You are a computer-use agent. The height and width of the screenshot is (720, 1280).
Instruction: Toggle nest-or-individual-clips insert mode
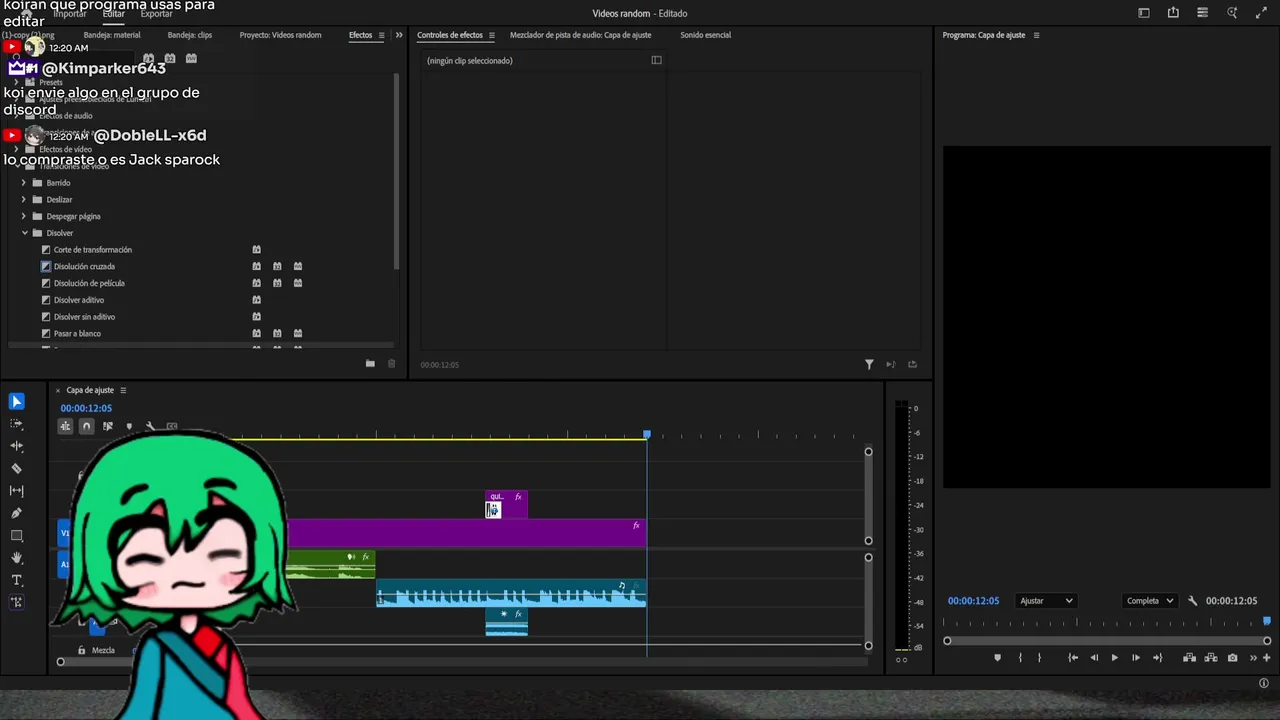click(65, 427)
